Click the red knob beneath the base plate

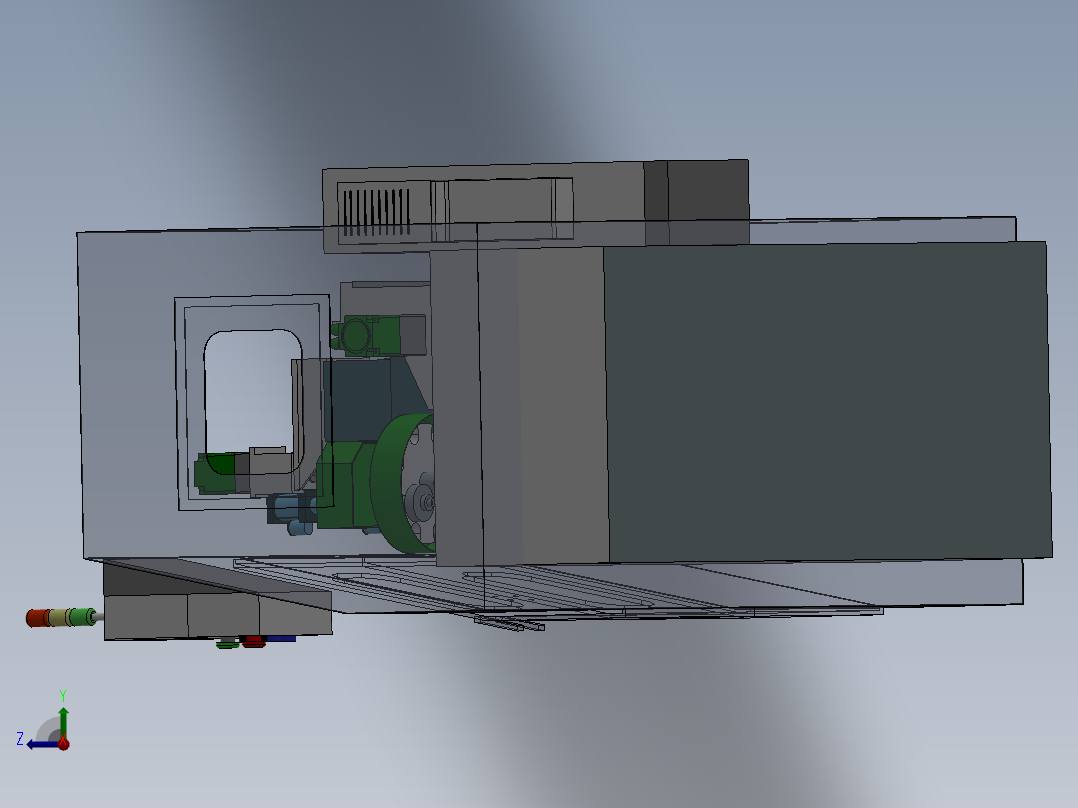[252, 640]
